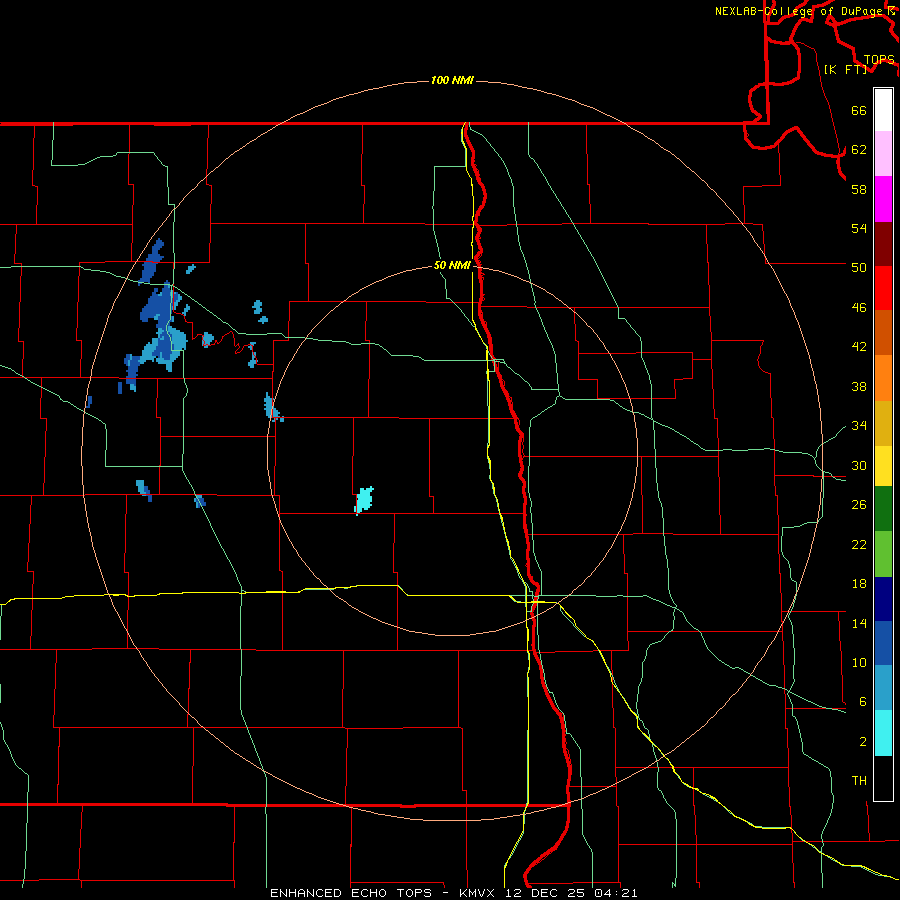Select the legend value 54
Viewport: 900px width, 900px height.
coord(859,228)
